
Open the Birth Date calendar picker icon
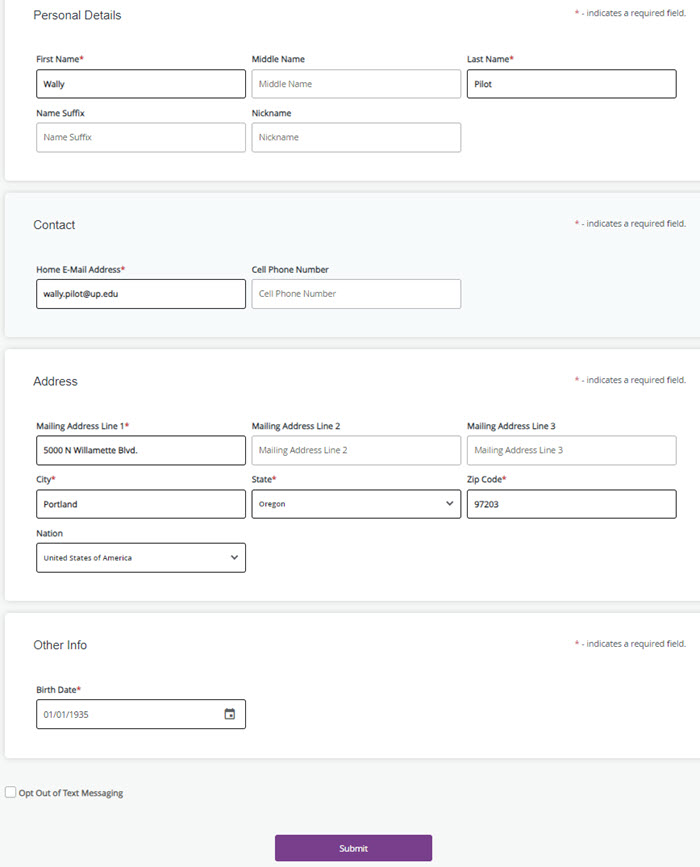pyautogui.click(x=230, y=714)
